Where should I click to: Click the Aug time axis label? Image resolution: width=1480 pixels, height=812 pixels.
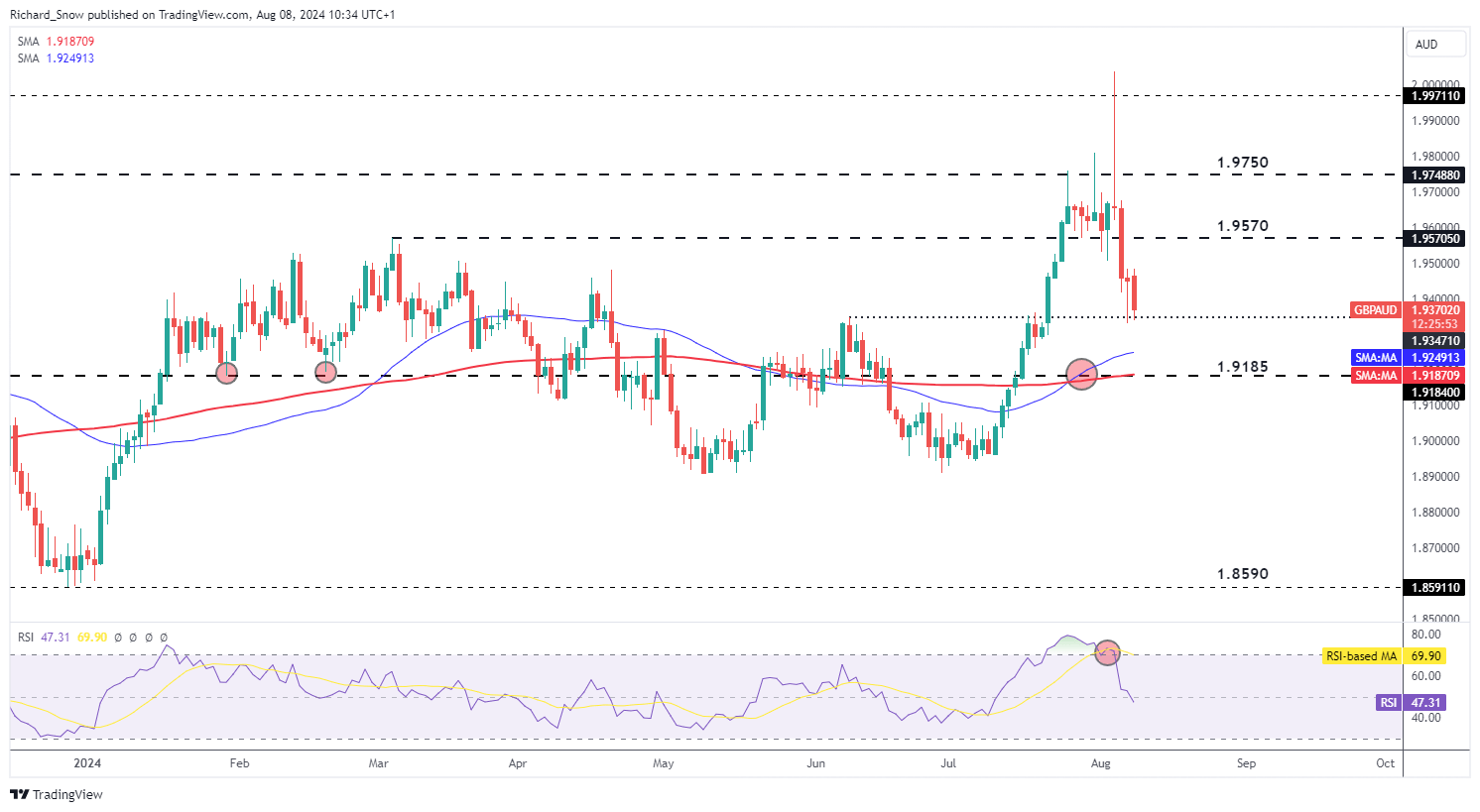(1100, 763)
